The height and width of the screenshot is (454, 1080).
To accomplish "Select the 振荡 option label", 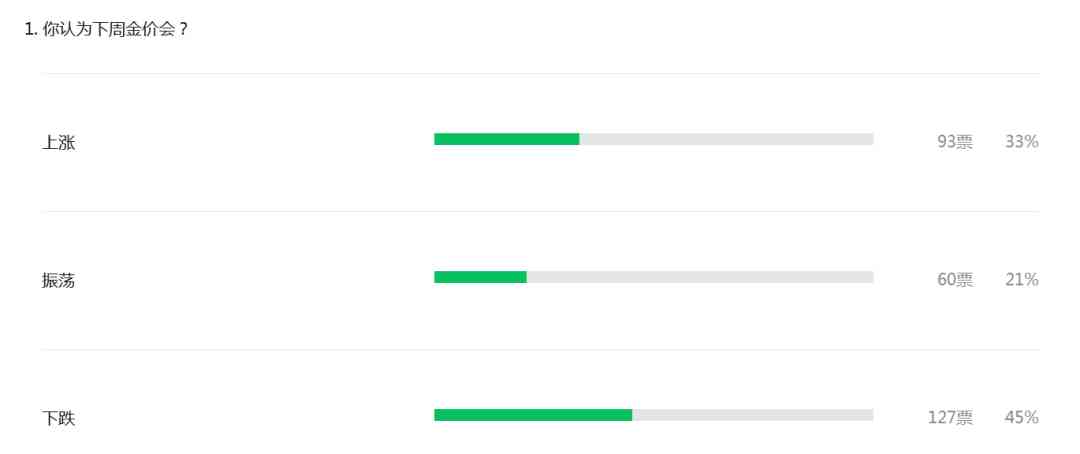I will pyautogui.click(x=58, y=280).
